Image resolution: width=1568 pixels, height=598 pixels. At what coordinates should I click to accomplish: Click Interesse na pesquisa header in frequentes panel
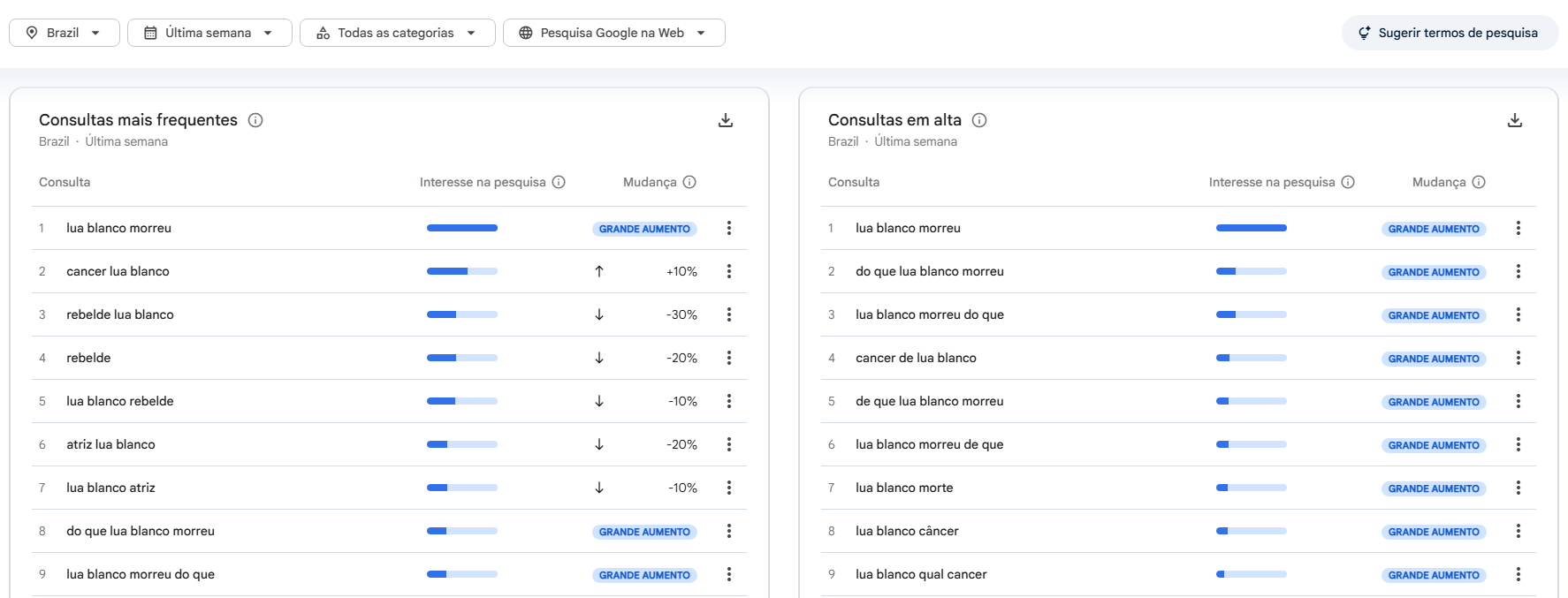click(483, 182)
